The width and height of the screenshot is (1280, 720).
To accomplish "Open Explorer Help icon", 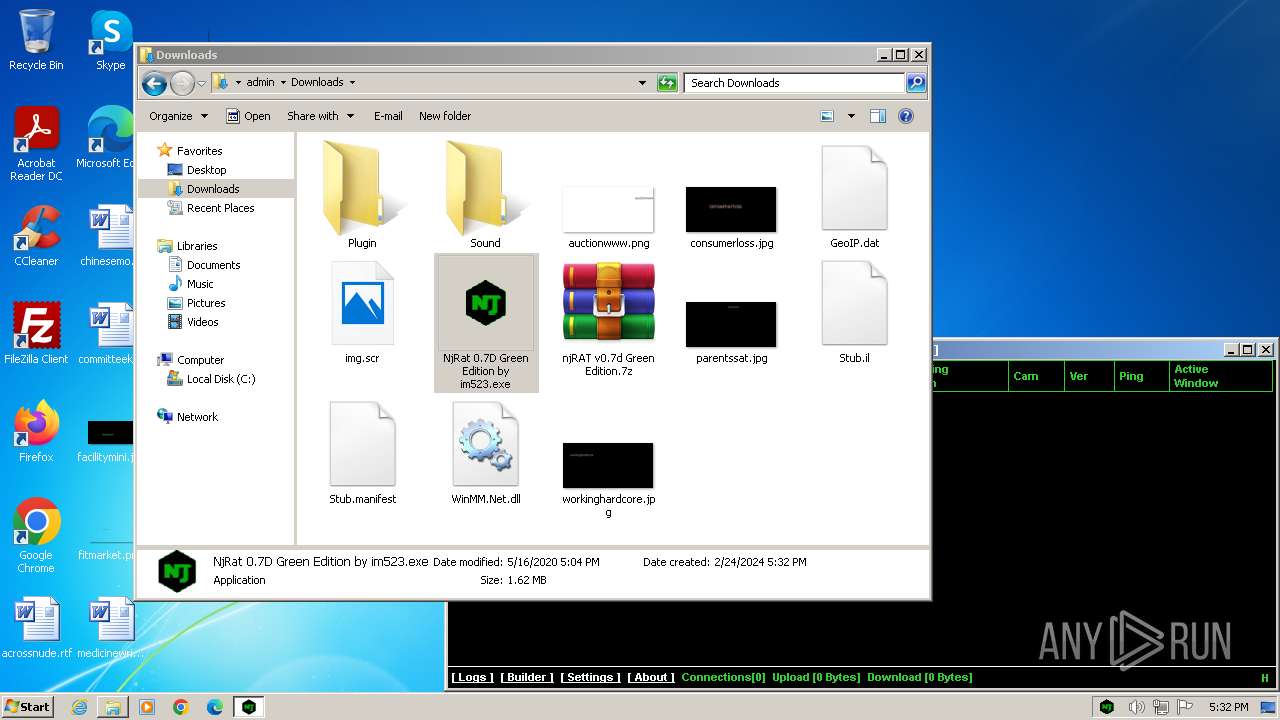I will (906, 116).
